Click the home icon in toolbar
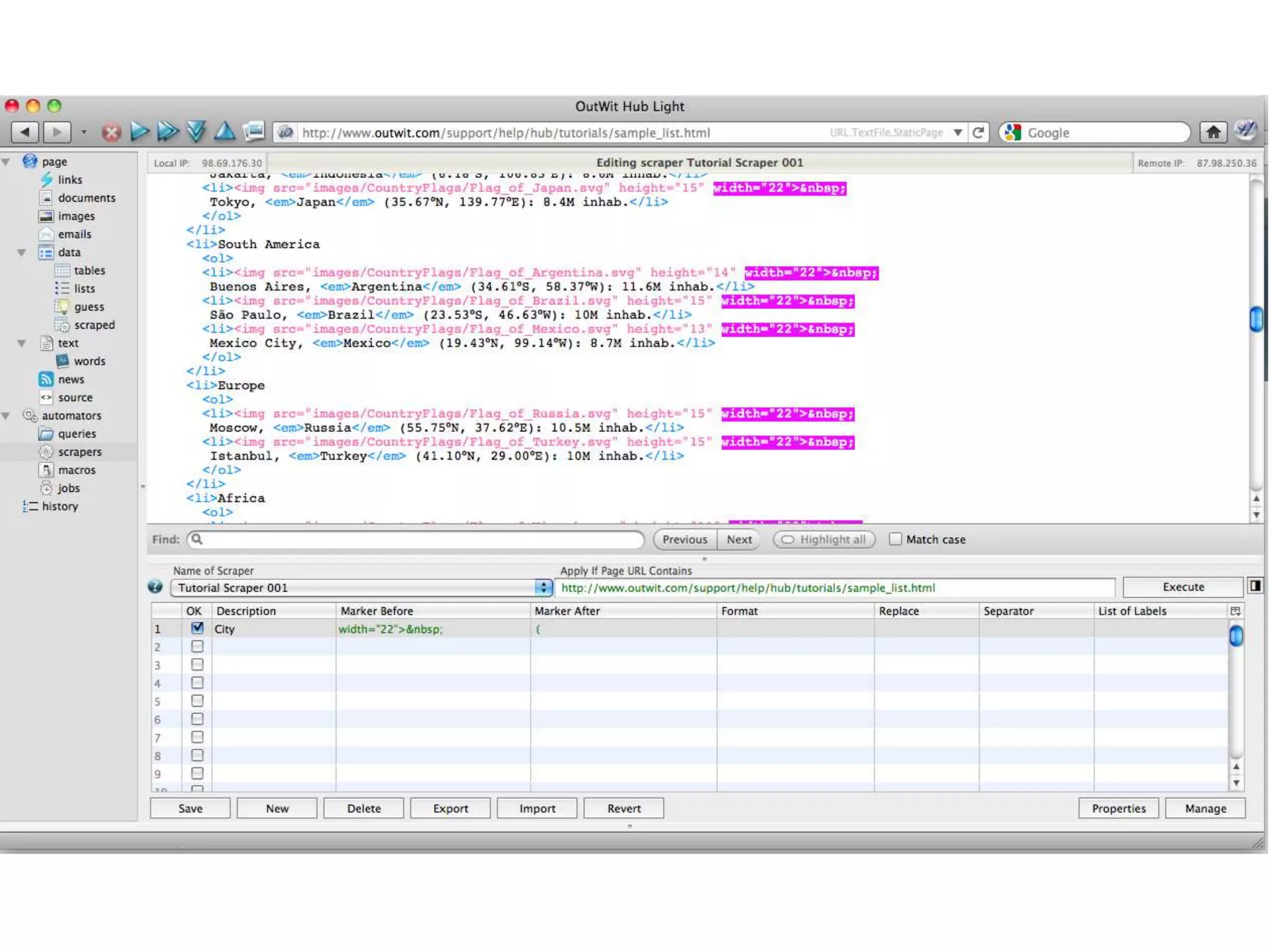1270x952 pixels. (x=1213, y=132)
